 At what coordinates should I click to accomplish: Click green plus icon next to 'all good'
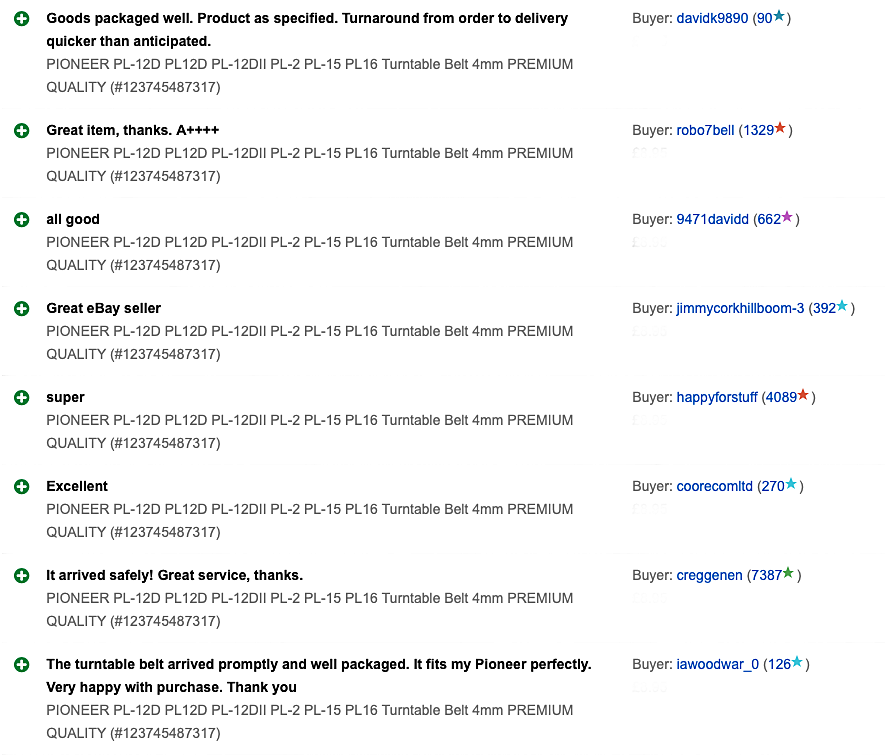point(22,220)
